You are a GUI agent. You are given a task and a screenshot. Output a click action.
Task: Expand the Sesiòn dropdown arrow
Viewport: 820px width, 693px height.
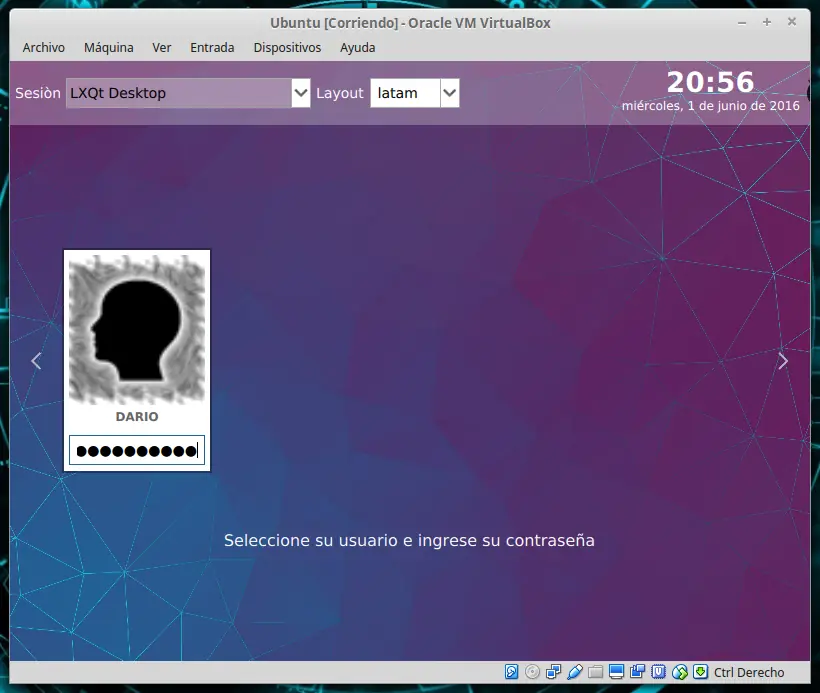coord(301,93)
